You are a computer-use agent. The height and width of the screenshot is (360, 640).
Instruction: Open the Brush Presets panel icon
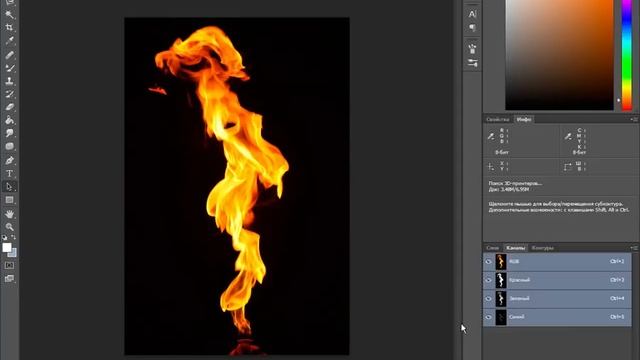click(x=472, y=49)
